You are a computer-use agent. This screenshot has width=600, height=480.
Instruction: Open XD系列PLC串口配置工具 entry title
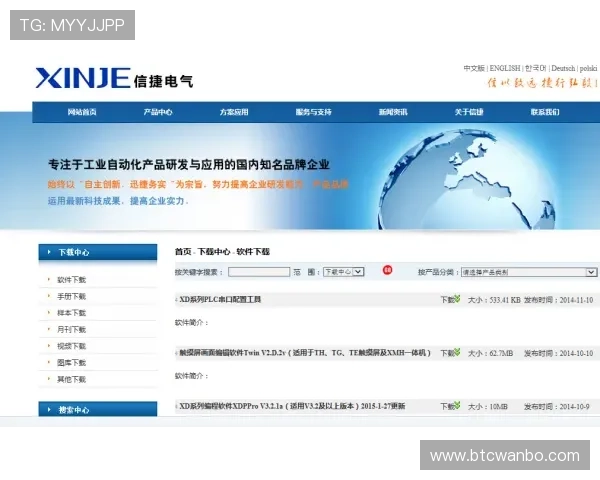pos(220,299)
